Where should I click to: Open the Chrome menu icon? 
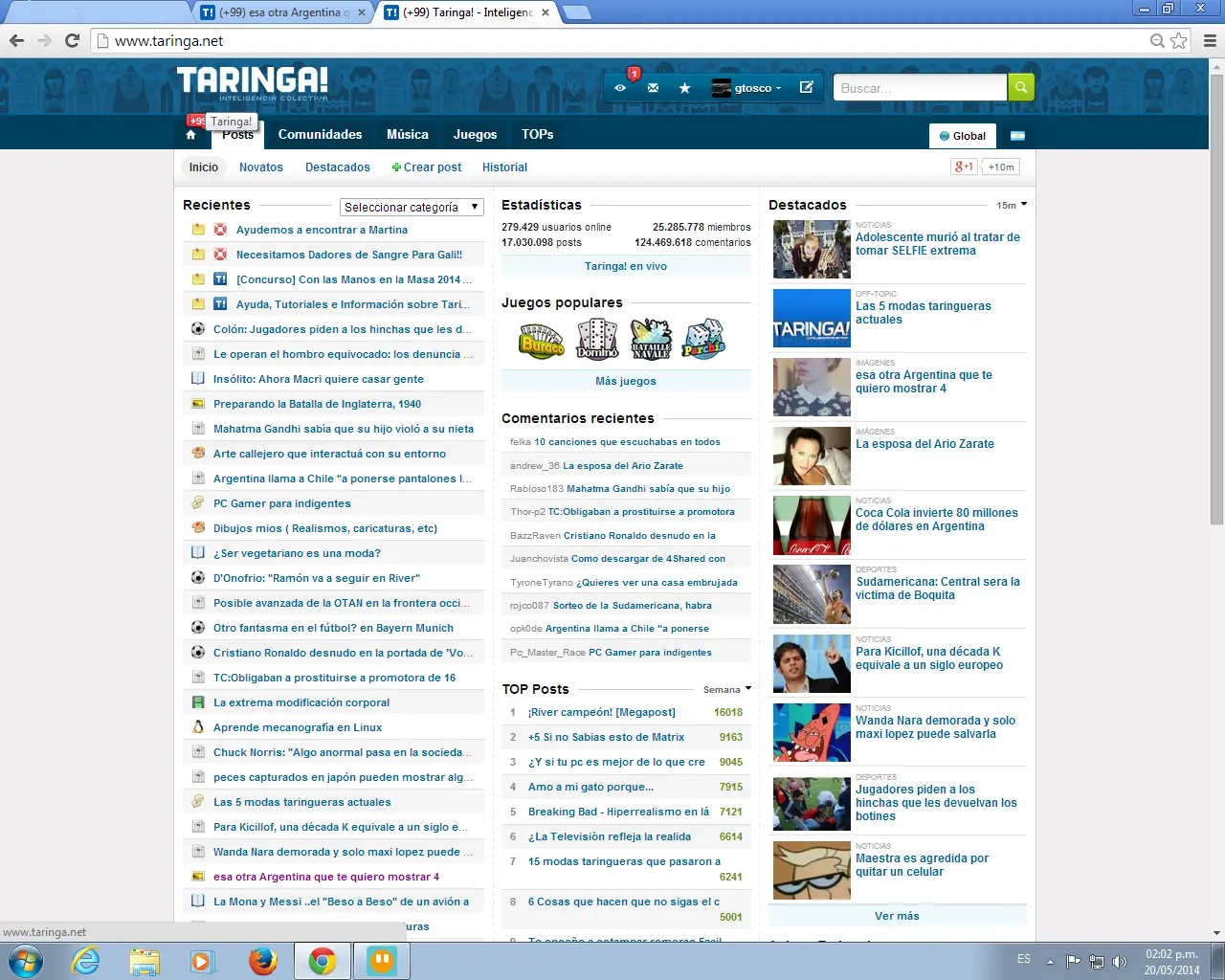tap(1210, 41)
